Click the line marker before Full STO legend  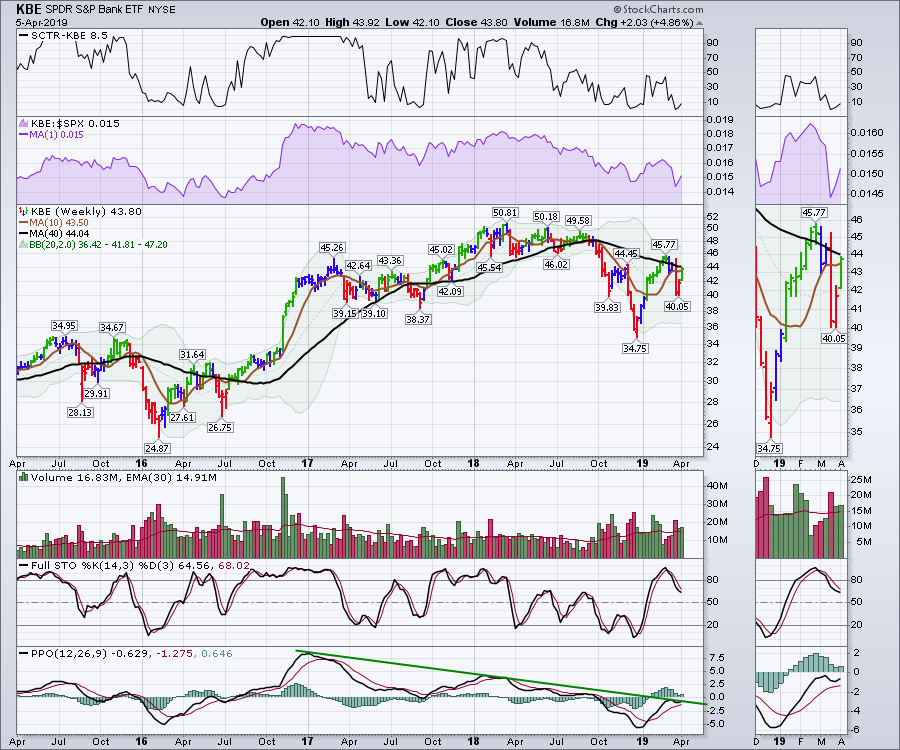[x=24, y=566]
